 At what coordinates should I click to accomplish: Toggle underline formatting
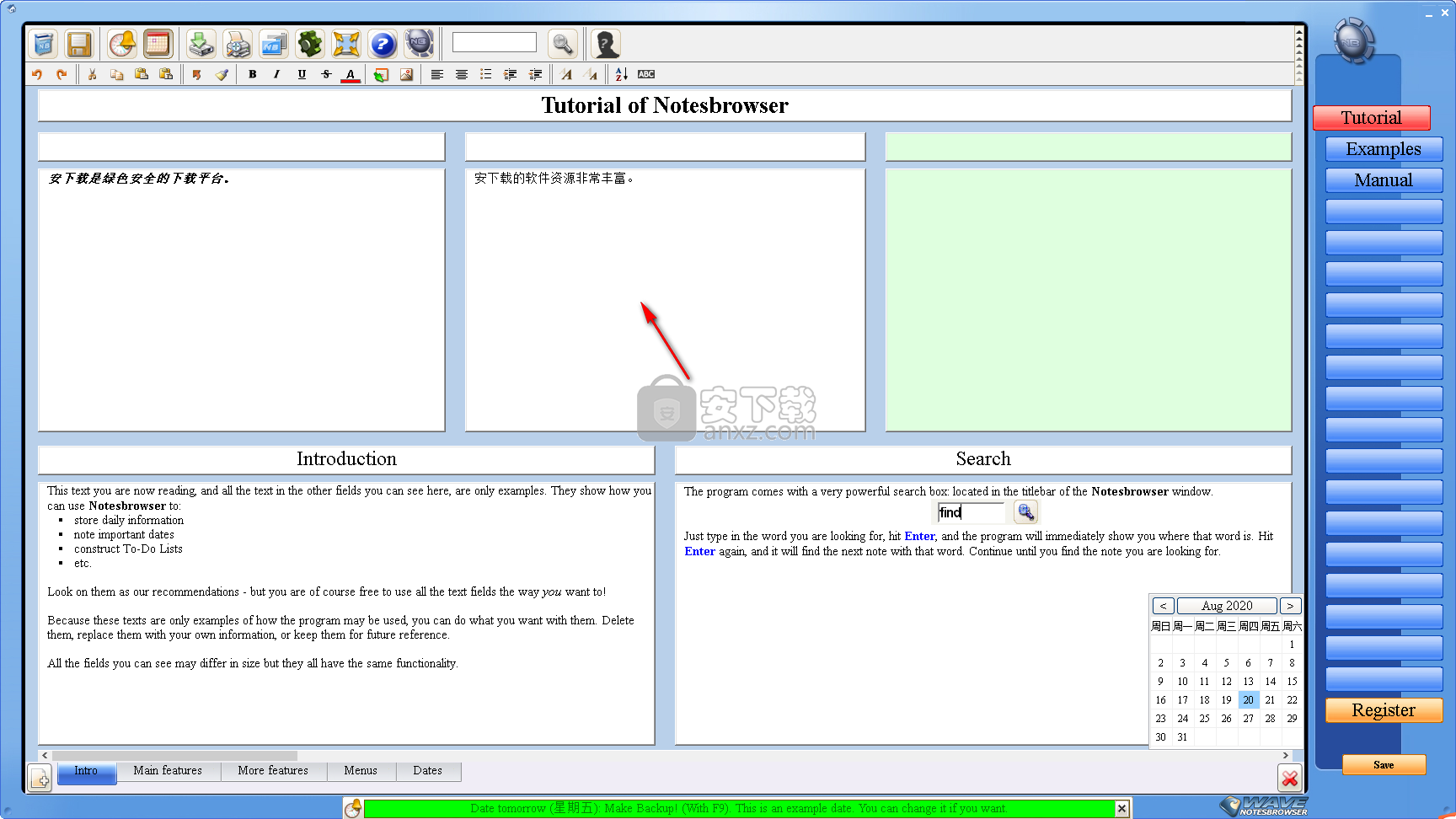(x=302, y=74)
